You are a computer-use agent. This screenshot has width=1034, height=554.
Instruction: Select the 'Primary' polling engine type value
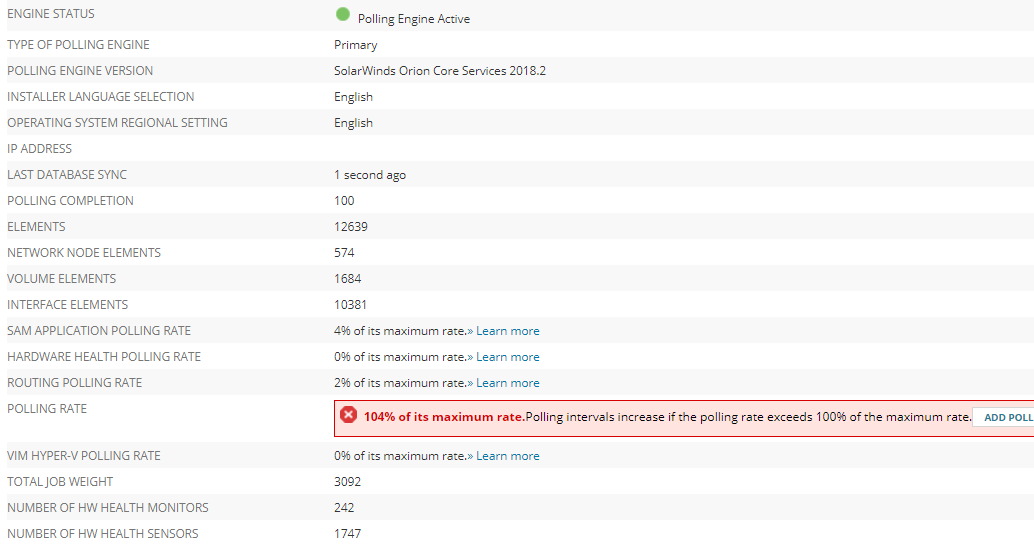pos(355,45)
